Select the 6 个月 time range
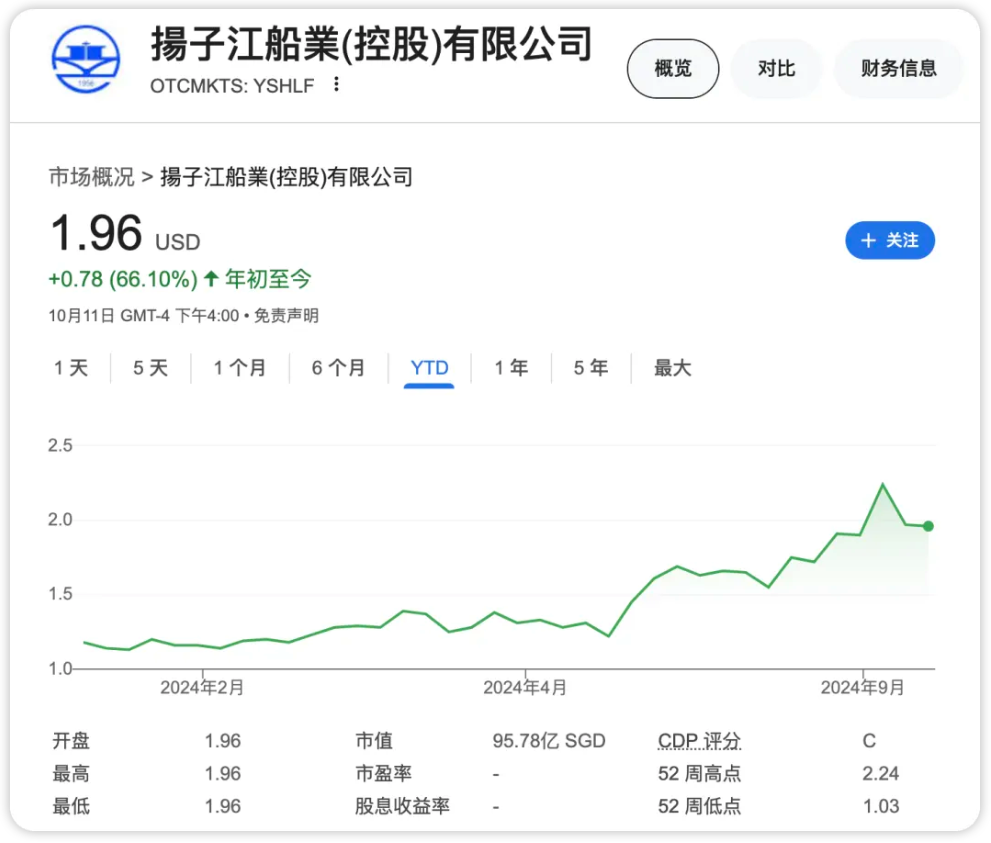This screenshot has height=843, width=991. [x=338, y=368]
